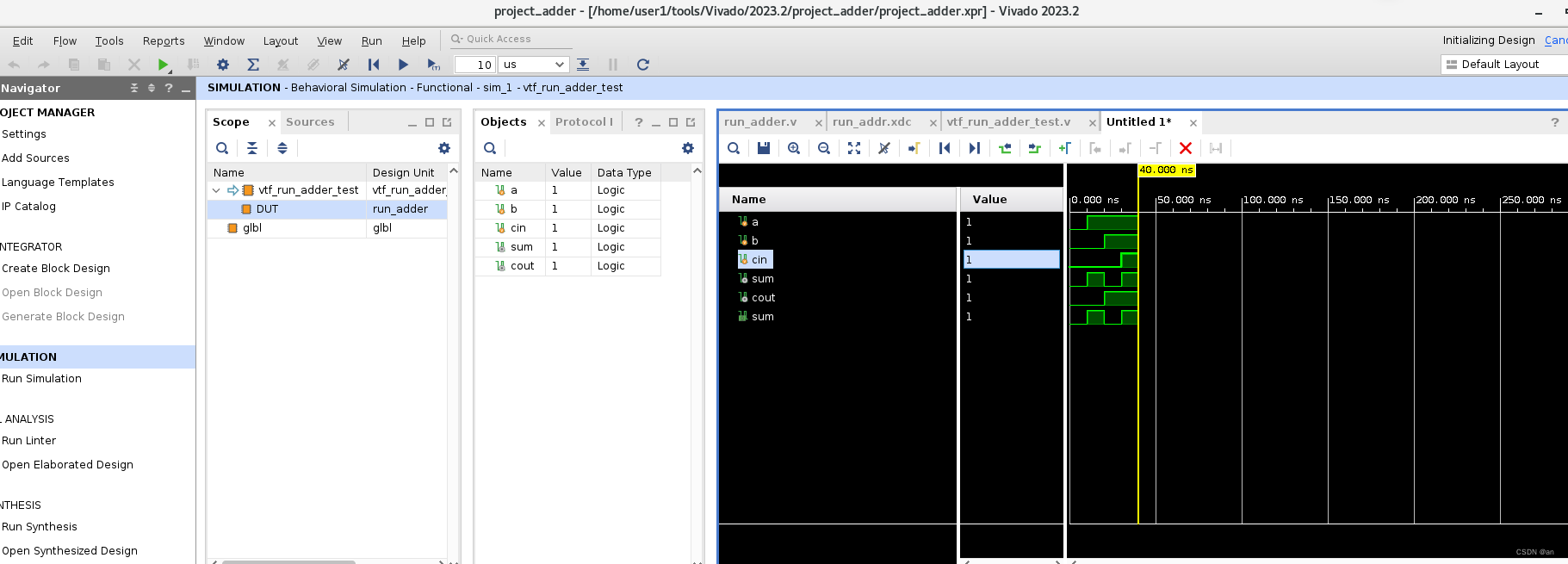Screen dimensions: 1568x564
Task: Click the simulation time value field showing 10
Action: click(x=474, y=65)
